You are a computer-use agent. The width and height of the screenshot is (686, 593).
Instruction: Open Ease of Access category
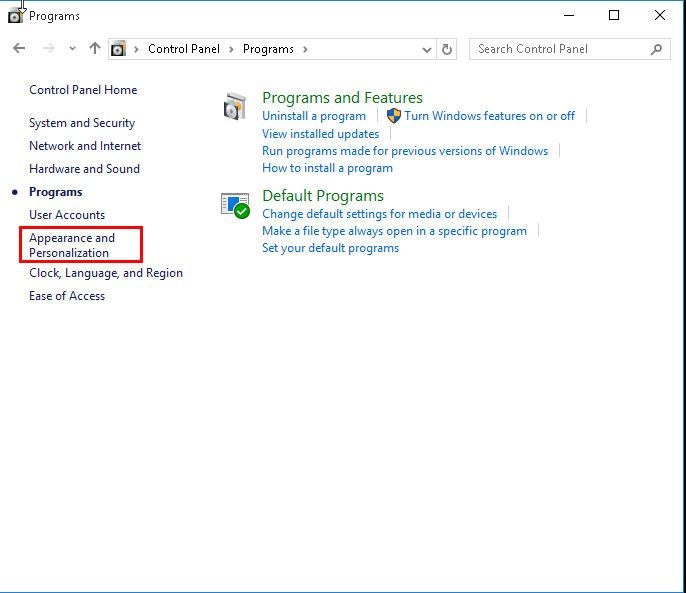click(67, 296)
